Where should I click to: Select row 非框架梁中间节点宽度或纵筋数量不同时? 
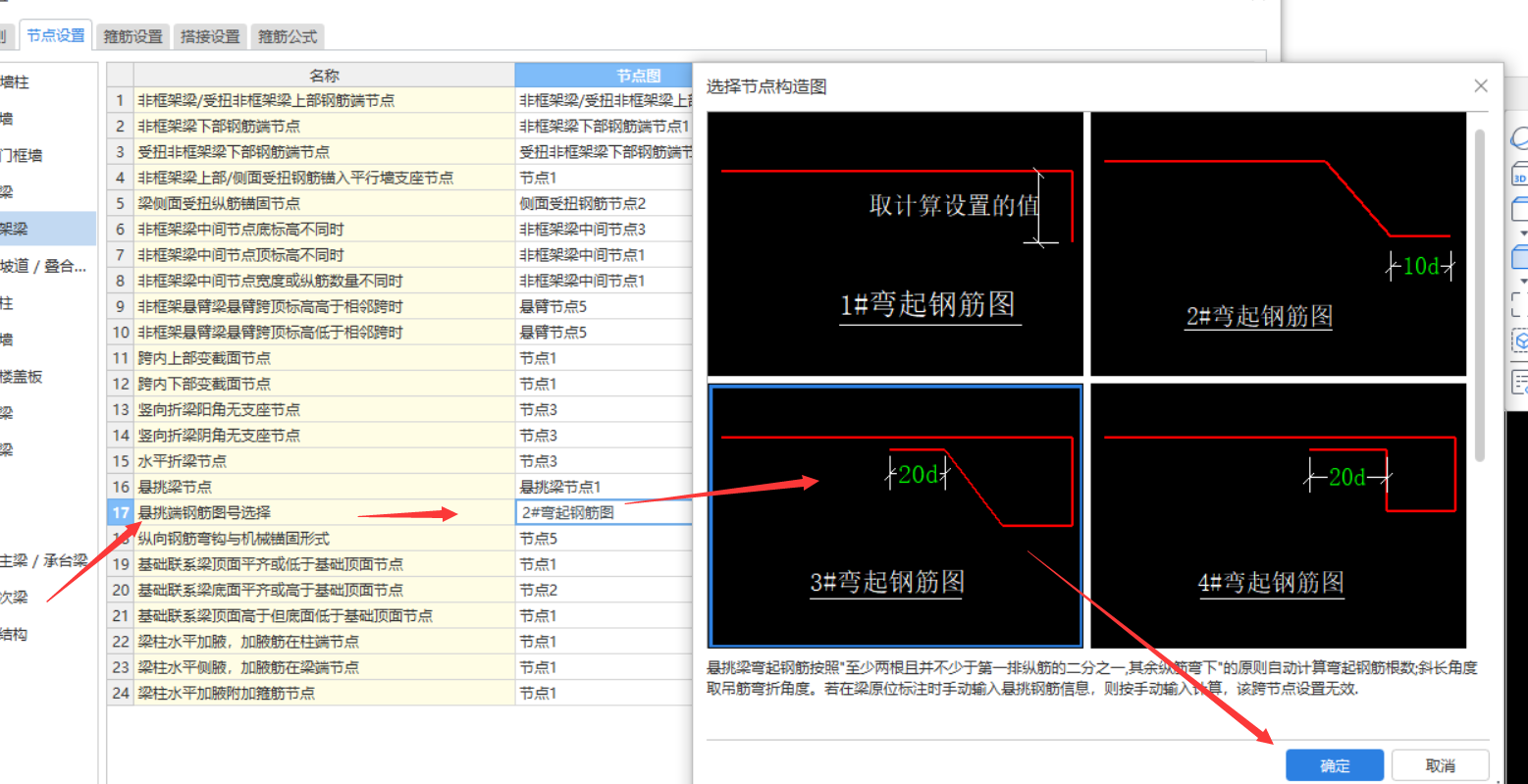pyautogui.click(x=324, y=281)
